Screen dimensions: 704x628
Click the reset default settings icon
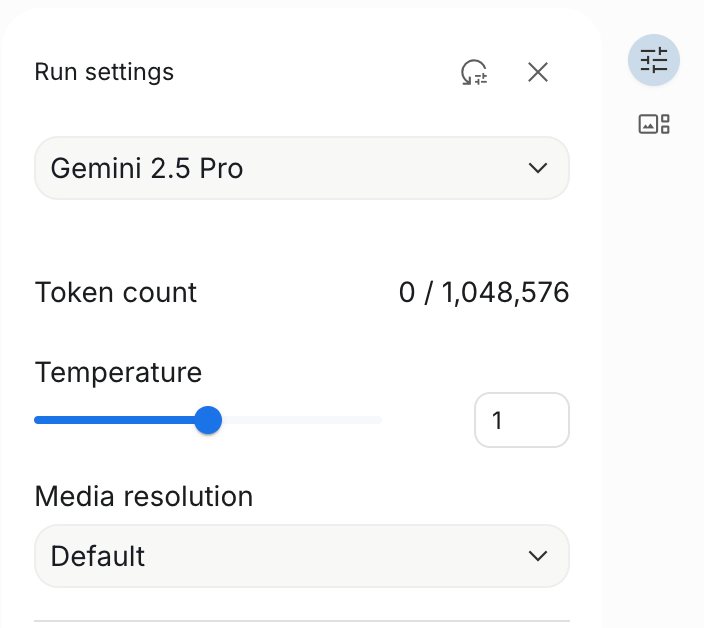click(x=474, y=72)
